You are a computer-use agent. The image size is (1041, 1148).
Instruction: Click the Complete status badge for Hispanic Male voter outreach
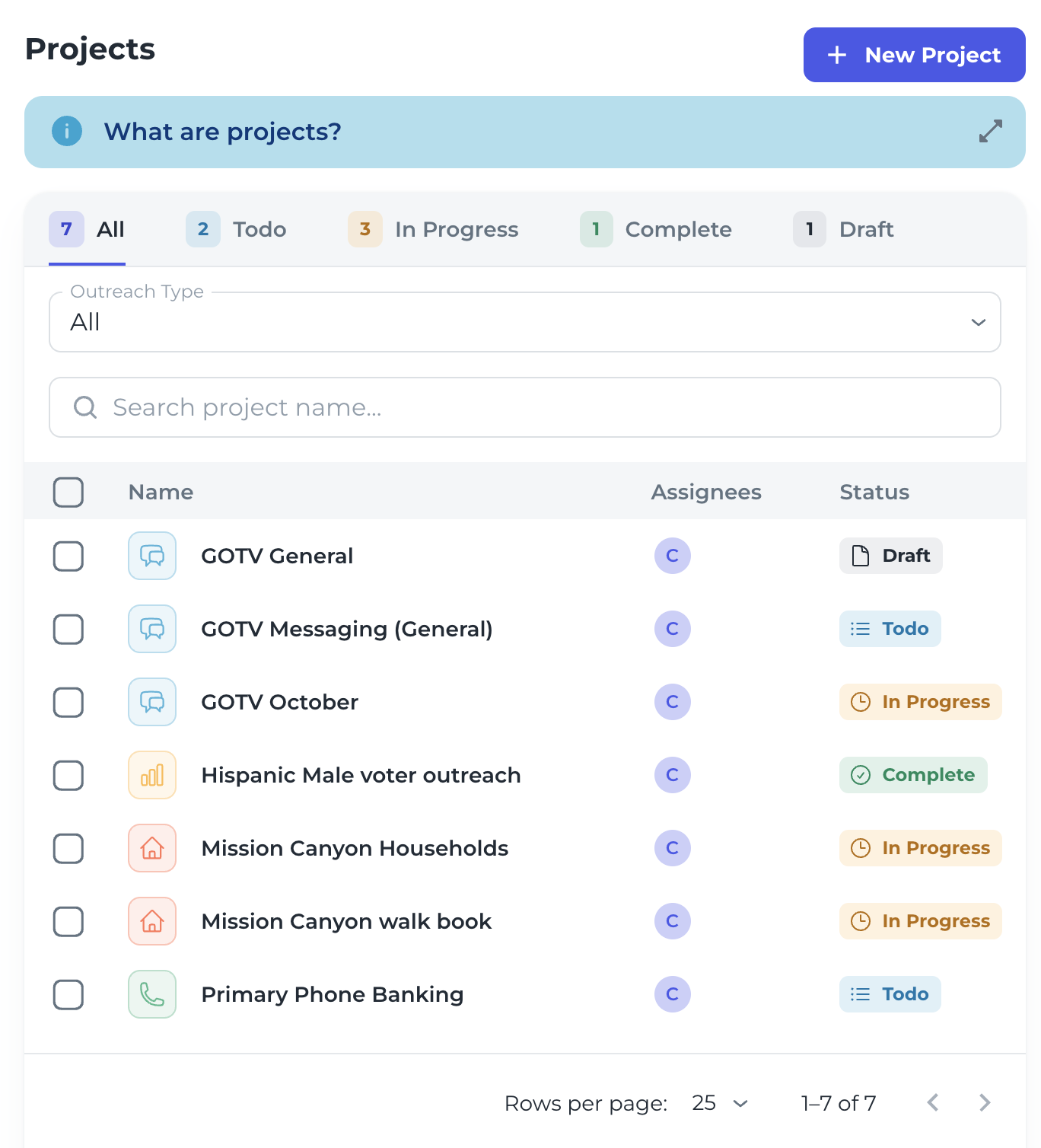913,775
